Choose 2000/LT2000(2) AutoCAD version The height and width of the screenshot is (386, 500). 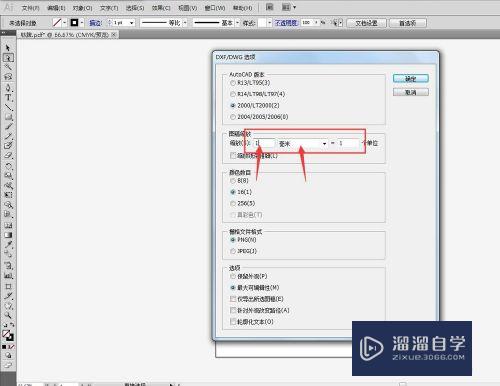click(255, 105)
